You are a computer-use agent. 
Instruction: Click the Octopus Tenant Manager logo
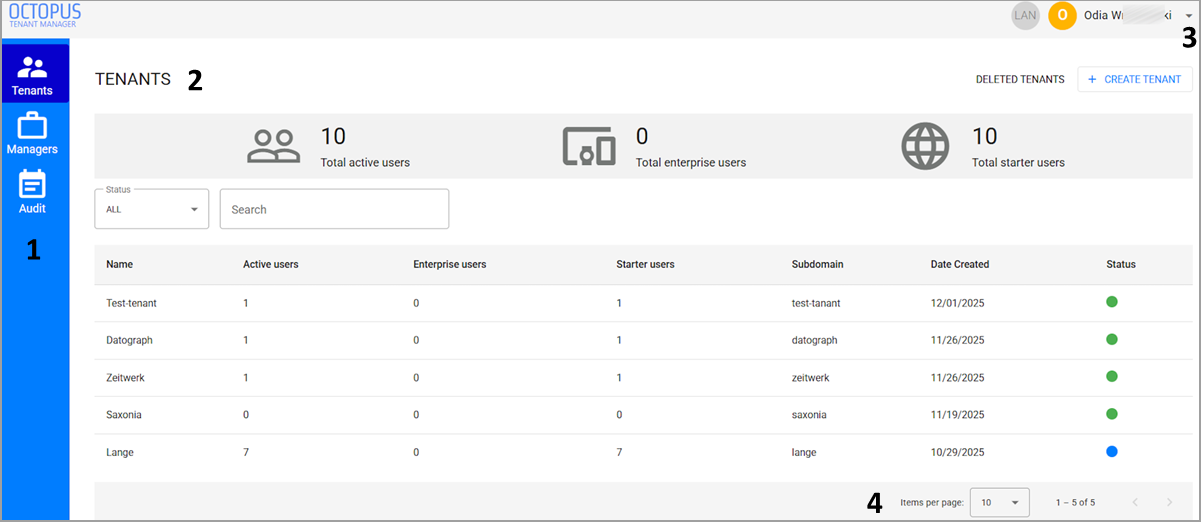tap(45, 14)
